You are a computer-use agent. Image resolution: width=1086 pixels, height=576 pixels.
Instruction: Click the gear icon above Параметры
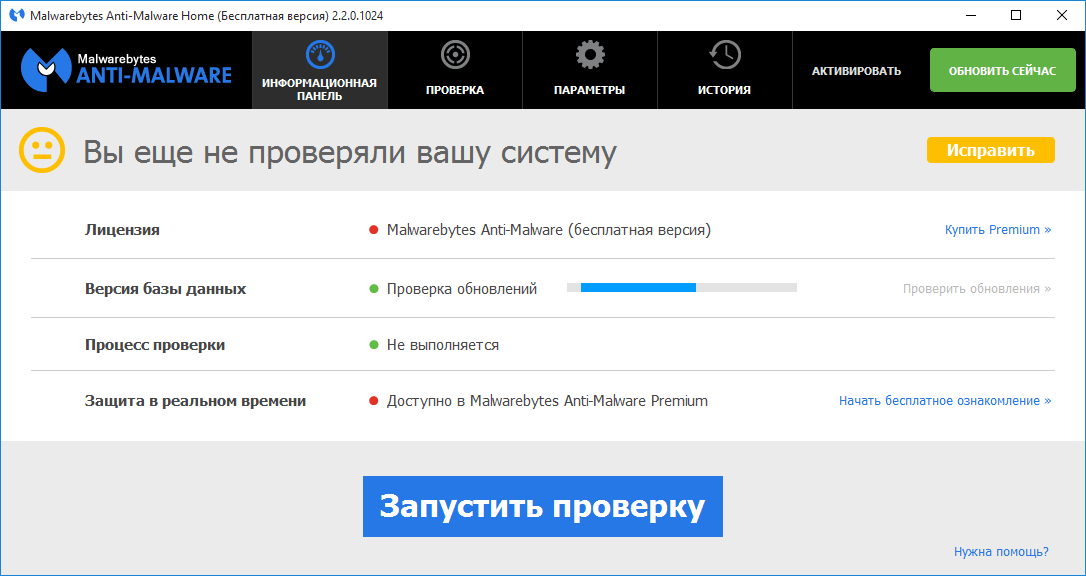(x=589, y=55)
